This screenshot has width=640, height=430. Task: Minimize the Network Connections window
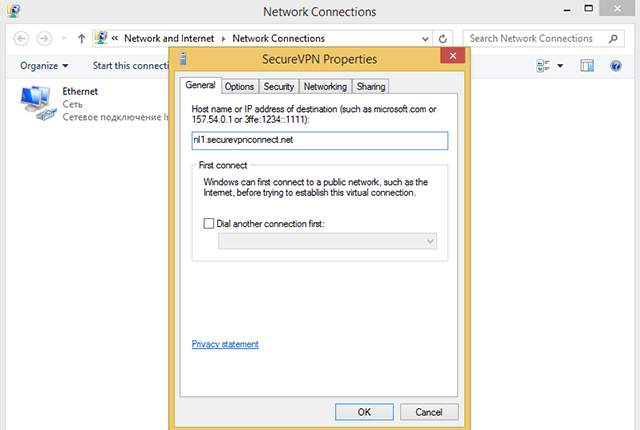[x=567, y=10]
